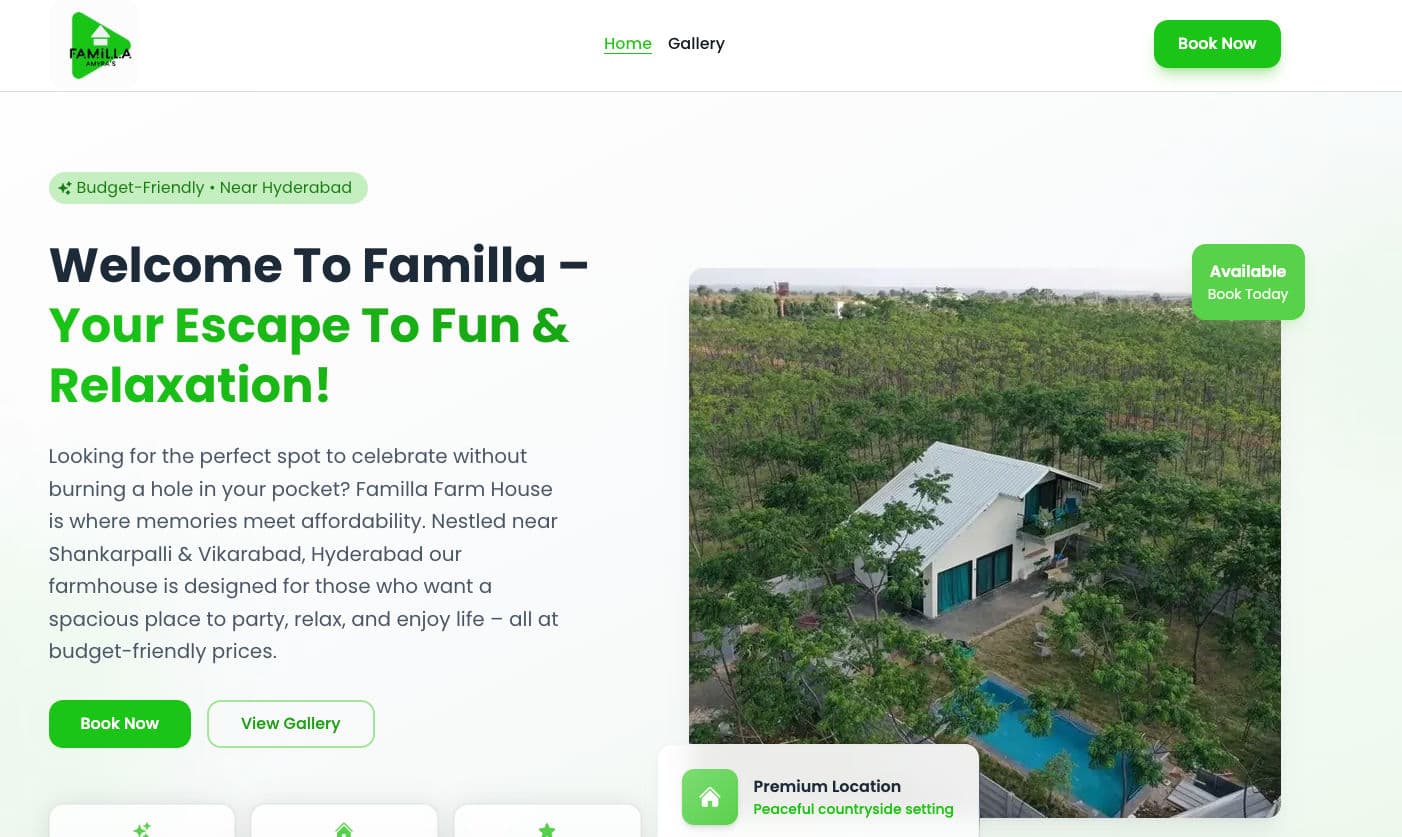
Task: Click the Book Now button below description
Action: [x=120, y=724]
